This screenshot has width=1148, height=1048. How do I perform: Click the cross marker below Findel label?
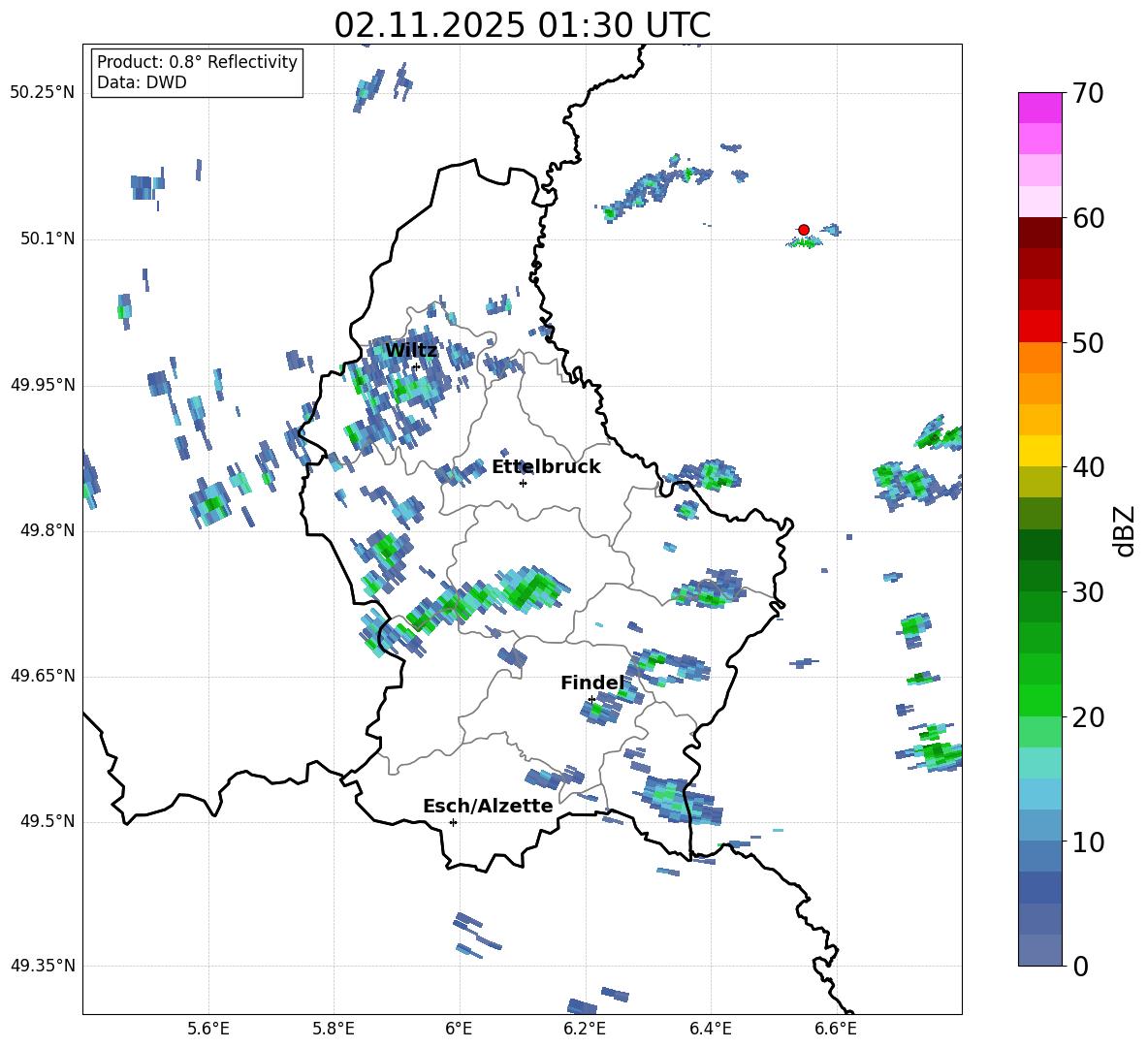[x=591, y=699]
